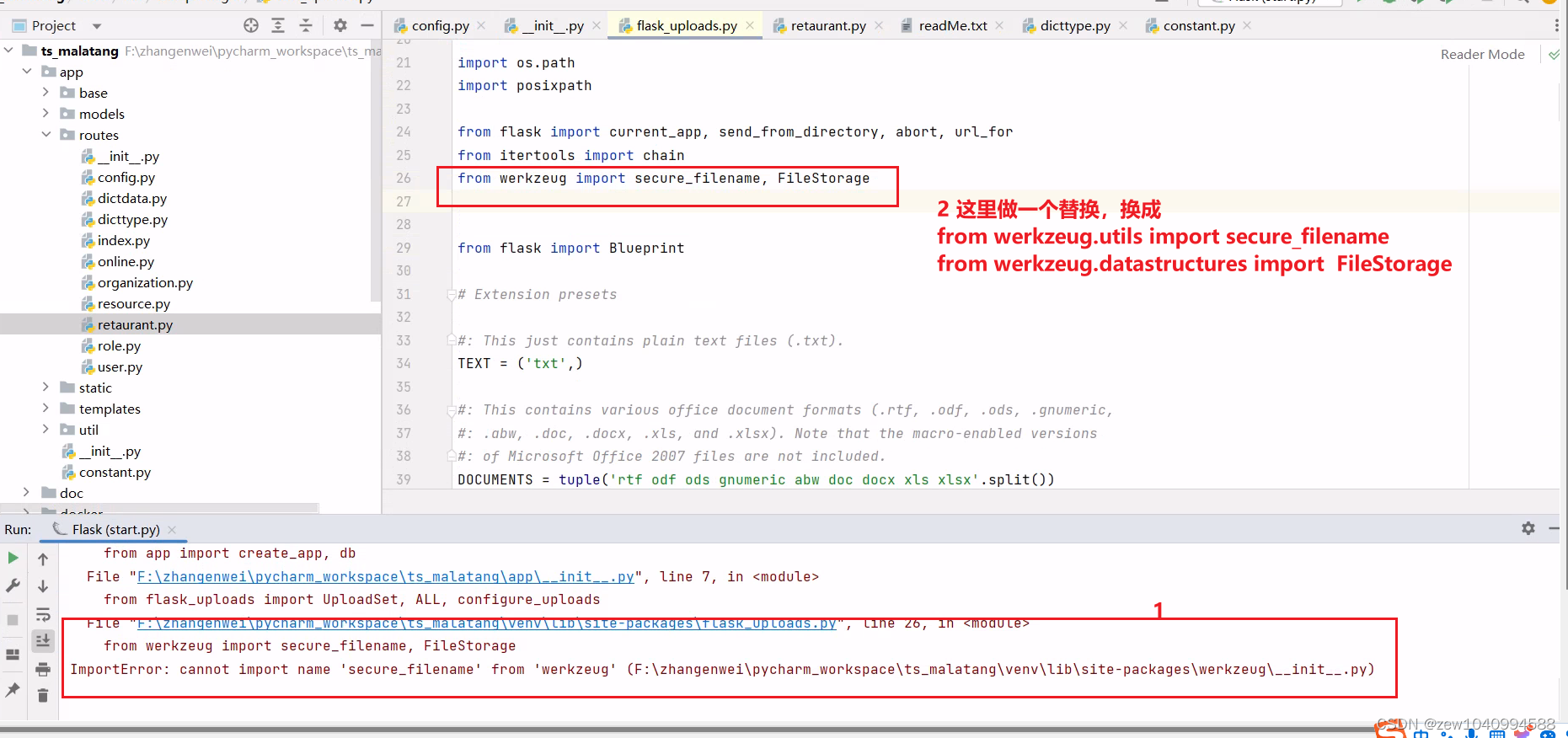Viewport: 1568px width, 738px height.
Task: Clear console with the trash icon
Action: [43, 695]
